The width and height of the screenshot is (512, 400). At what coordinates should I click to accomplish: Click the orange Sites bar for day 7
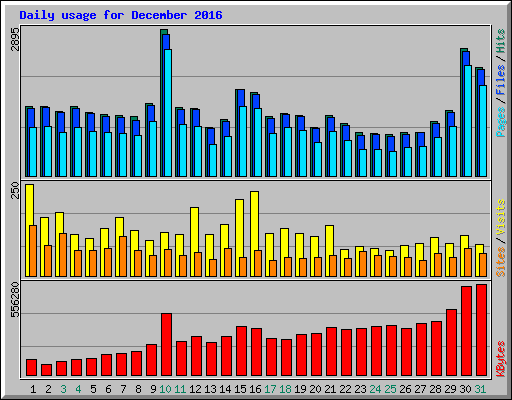[x=123, y=256]
